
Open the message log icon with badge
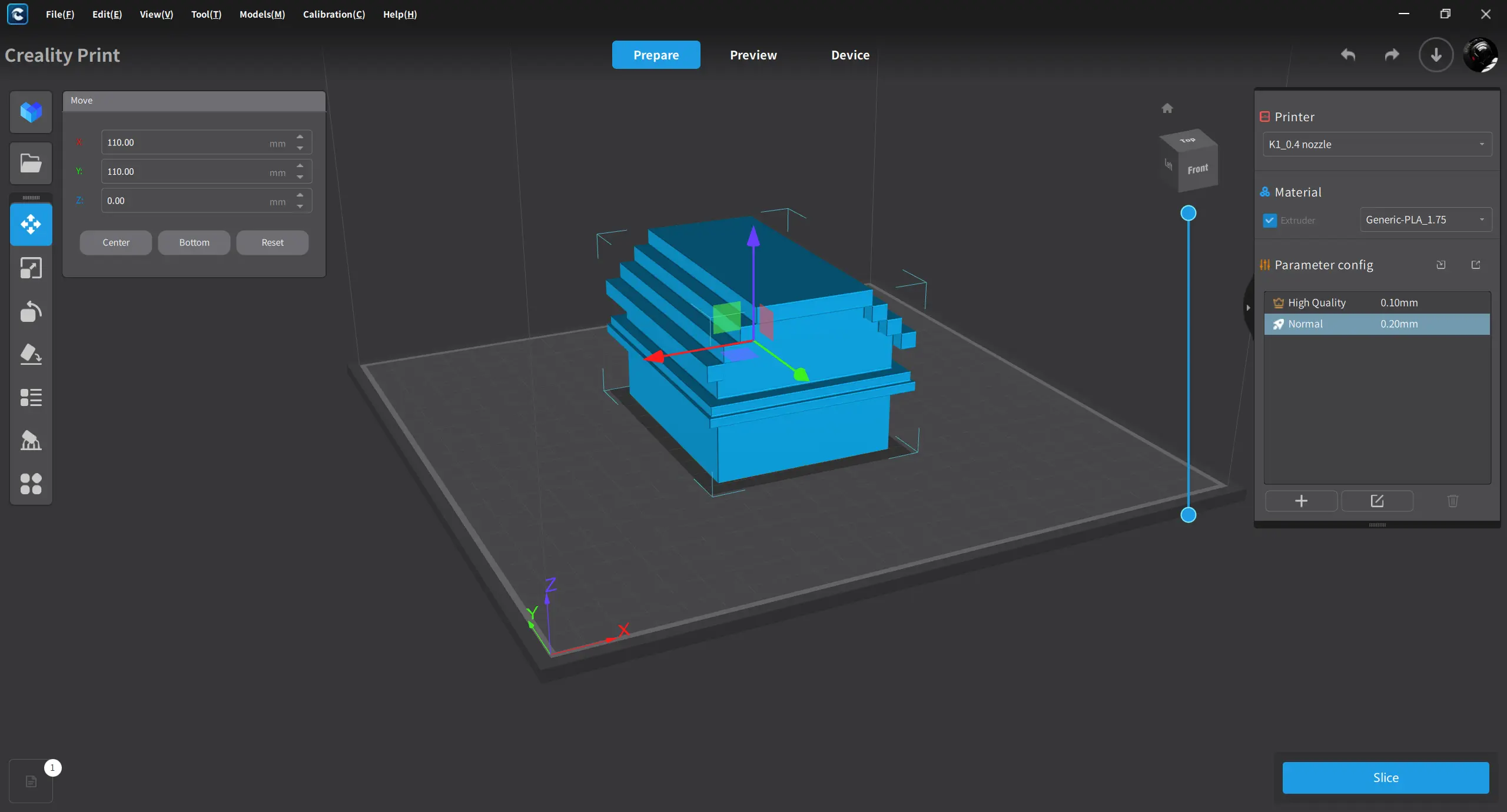point(31,781)
